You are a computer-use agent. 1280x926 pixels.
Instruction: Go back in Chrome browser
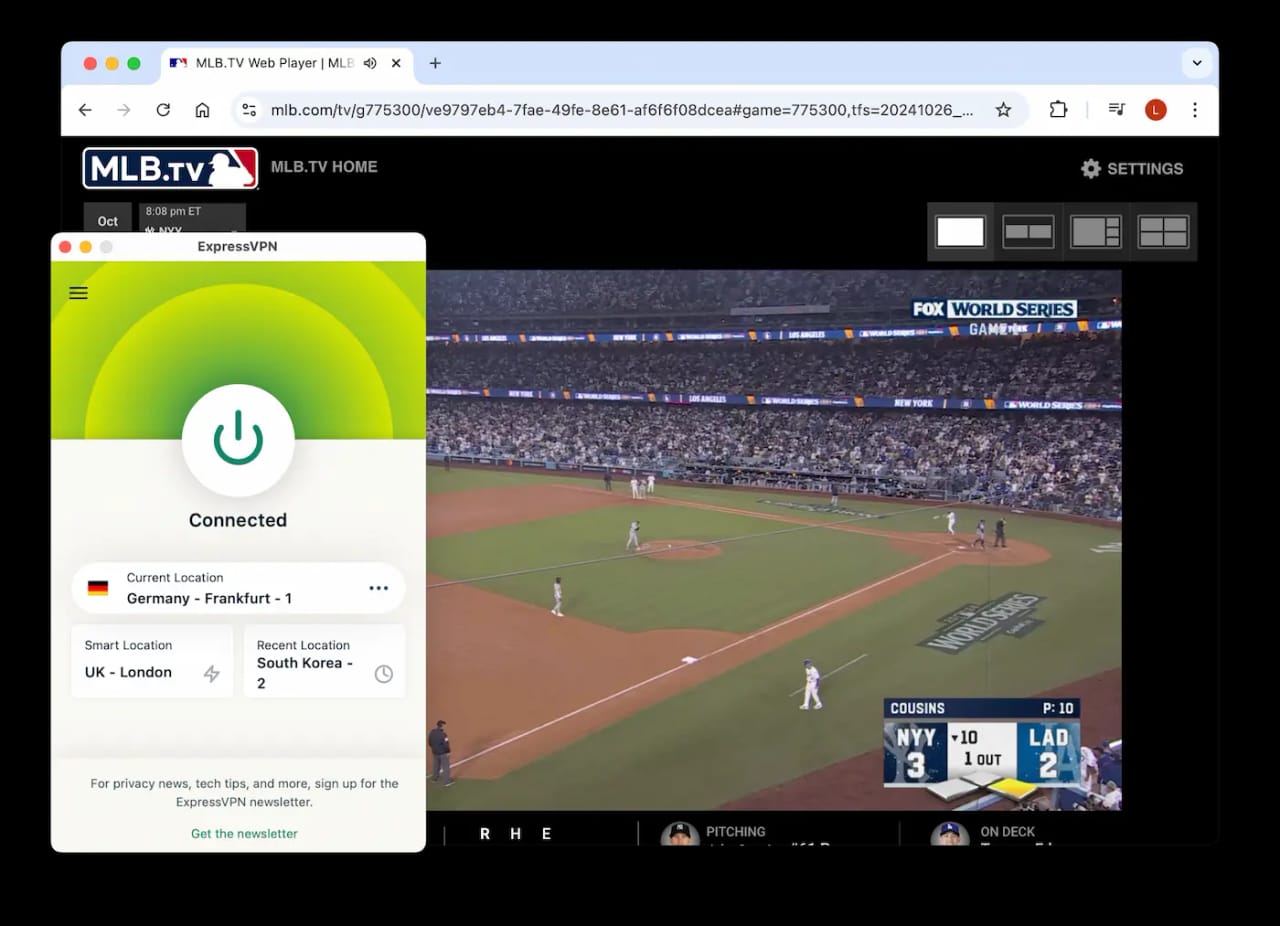click(85, 110)
